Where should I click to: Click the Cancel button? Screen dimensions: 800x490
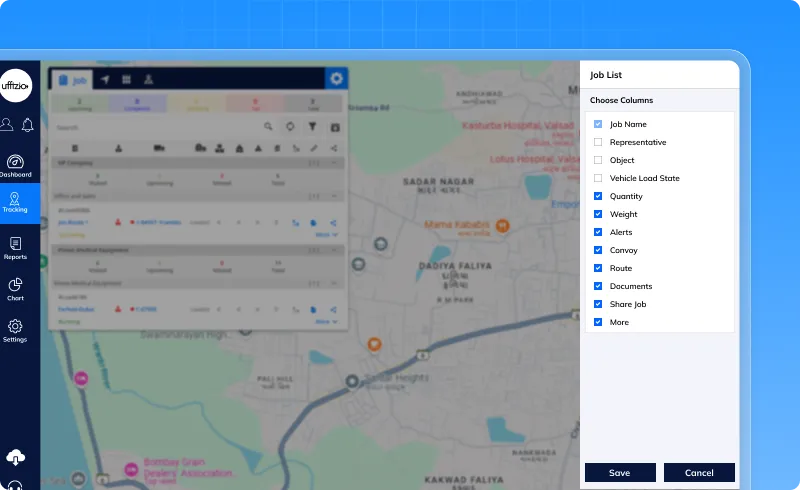(699, 473)
